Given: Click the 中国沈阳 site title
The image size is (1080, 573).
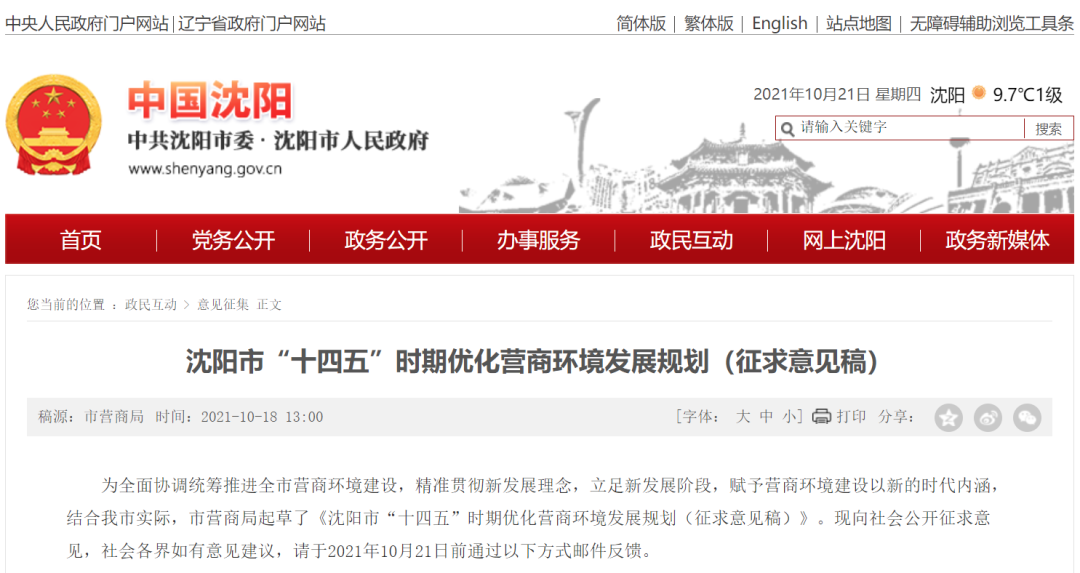Looking at the screenshot, I should (x=211, y=101).
